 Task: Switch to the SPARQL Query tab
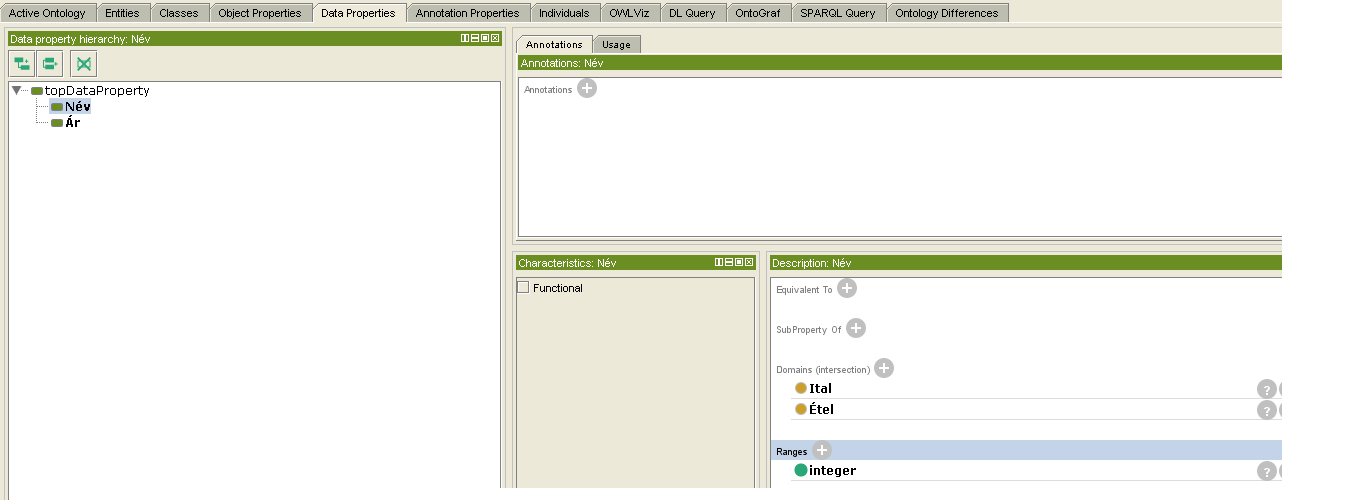coord(837,13)
